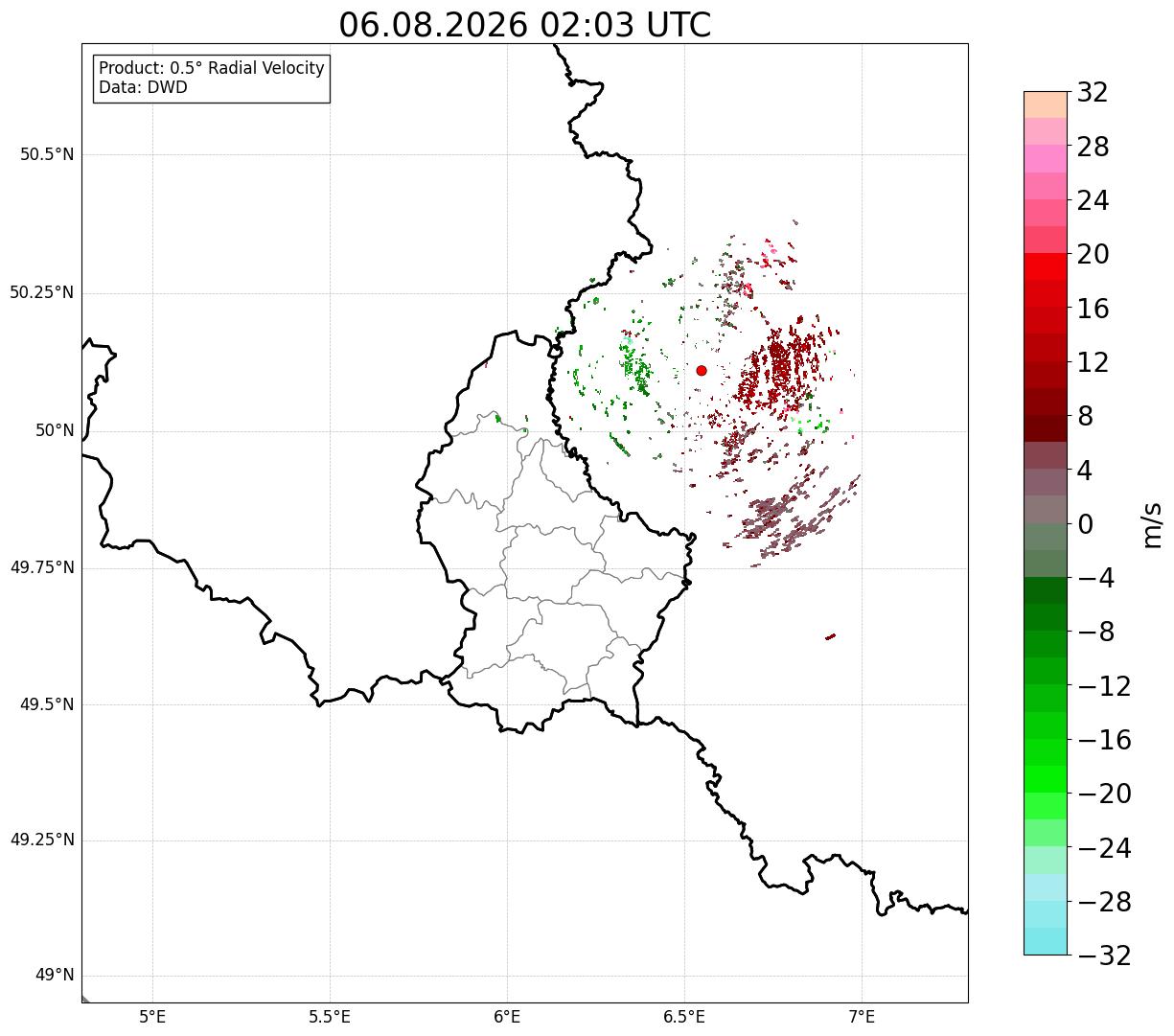The width and height of the screenshot is (1174, 1036).
Task: Click the dark red 8 m/s colorbar band
Action: click(1046, 428)
